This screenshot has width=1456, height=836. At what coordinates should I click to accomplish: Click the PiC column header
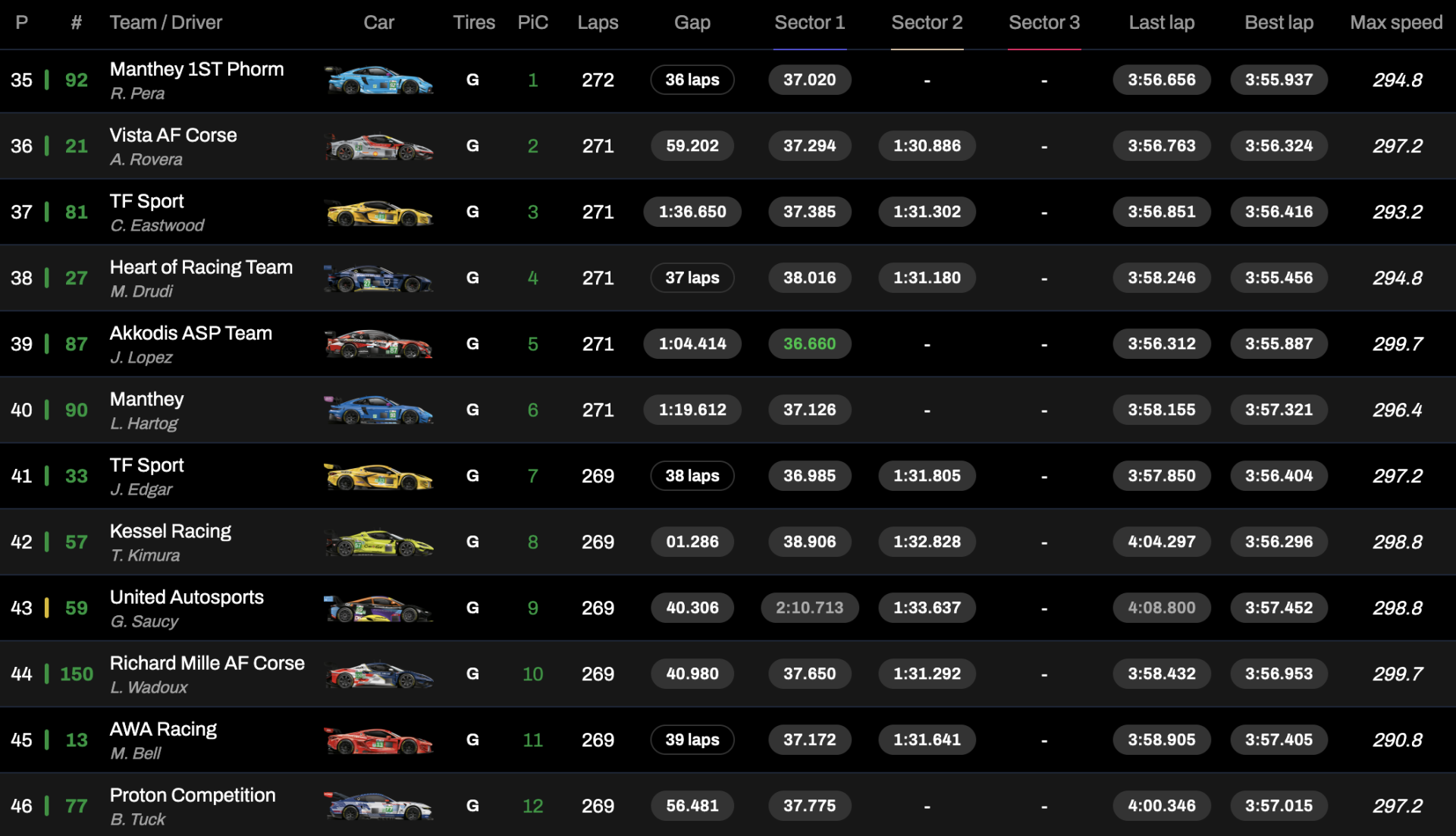[532, 23]
